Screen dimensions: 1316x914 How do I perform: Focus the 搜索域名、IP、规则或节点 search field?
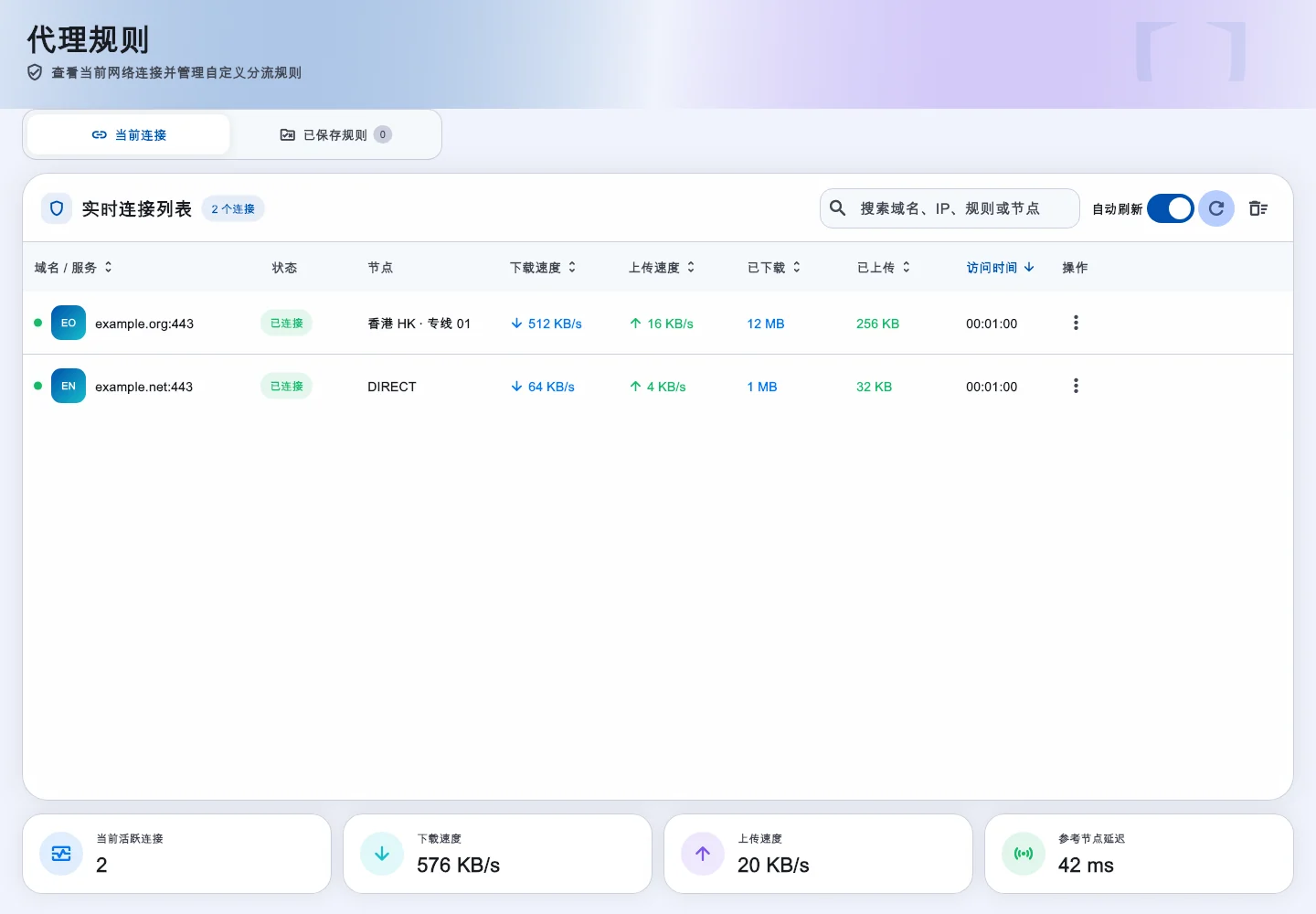click(950, 208)
